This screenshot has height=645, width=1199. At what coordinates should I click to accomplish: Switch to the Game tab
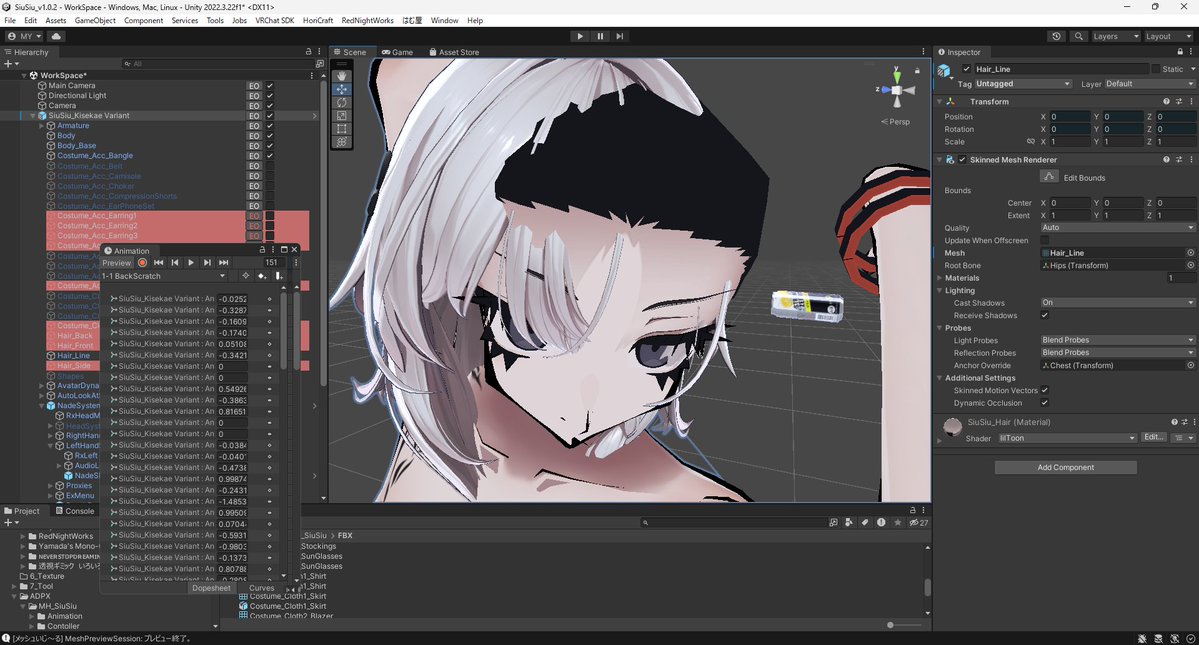[x=397, y=52]
